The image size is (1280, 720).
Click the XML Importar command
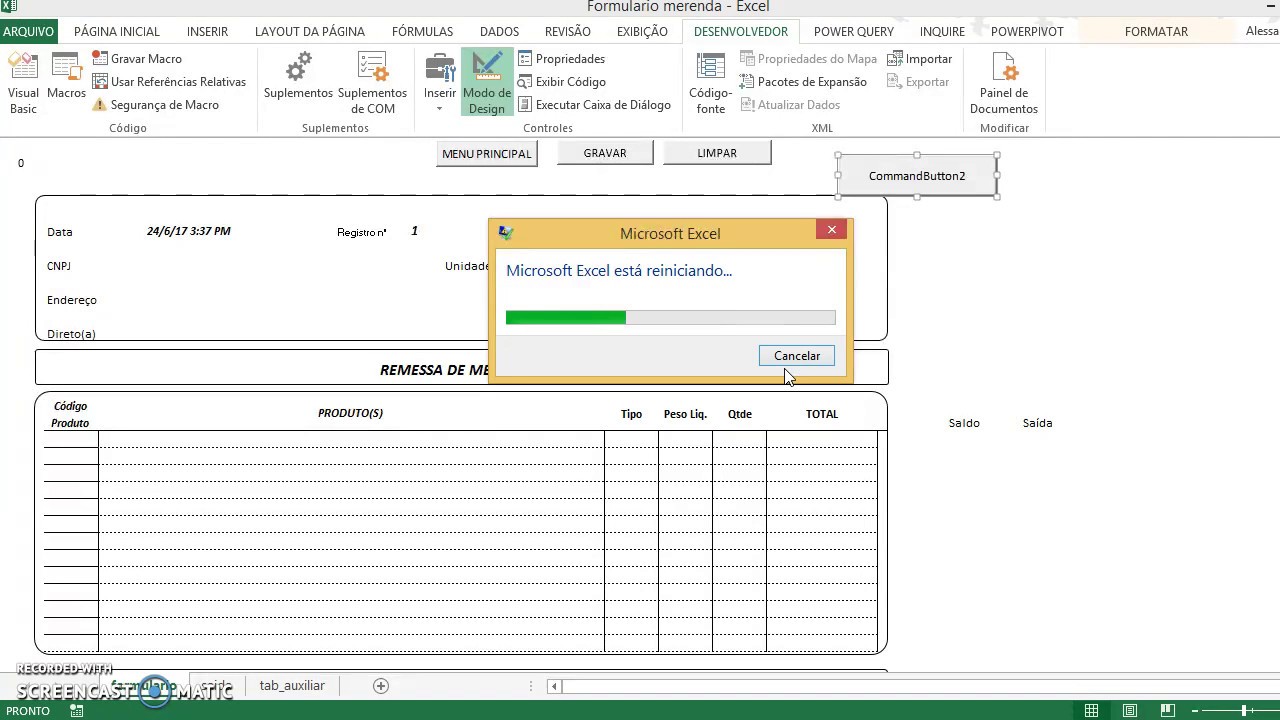click(919, 59)
